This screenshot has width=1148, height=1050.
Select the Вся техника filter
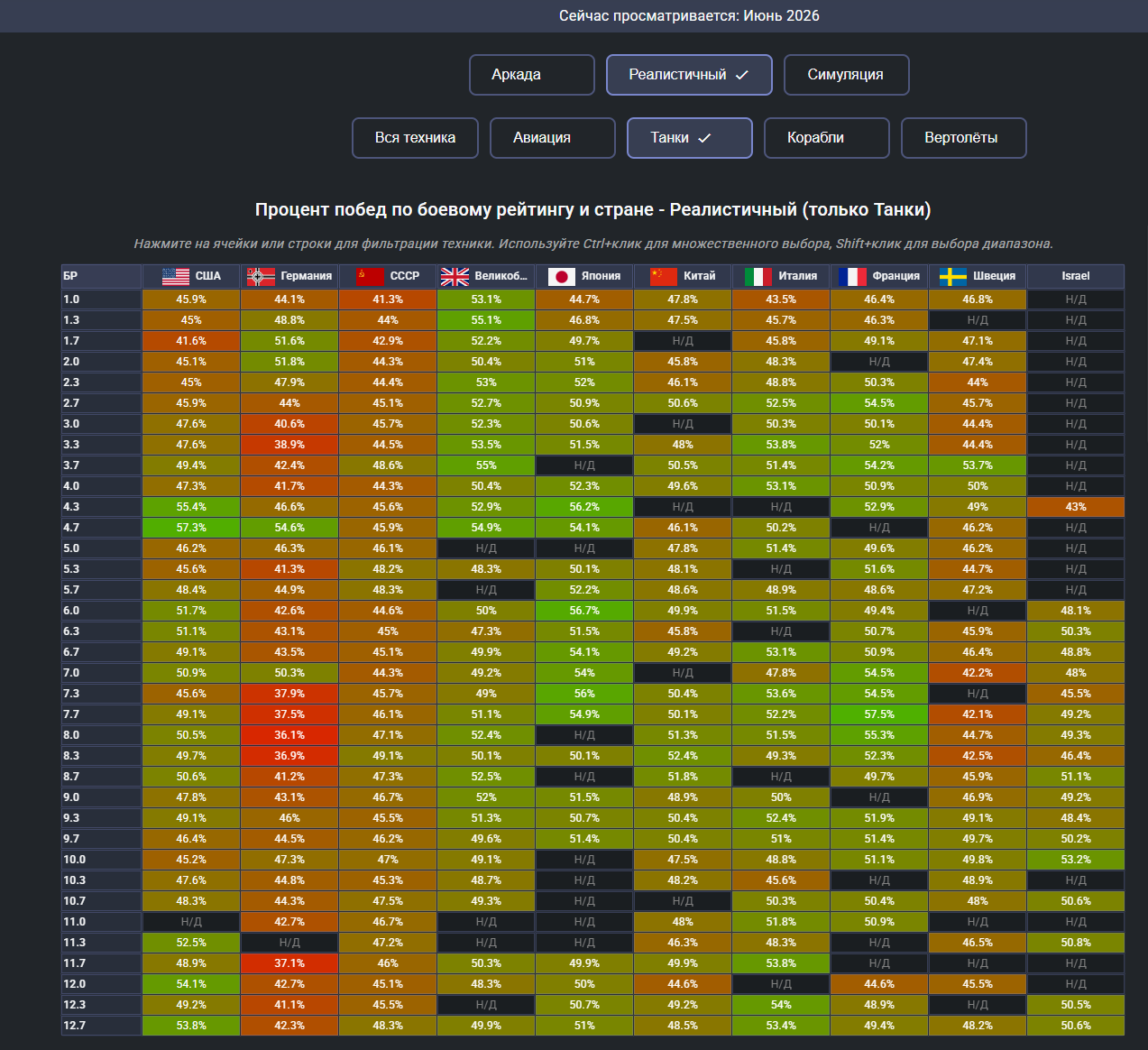pyautogui.click(x=415, y=138)
